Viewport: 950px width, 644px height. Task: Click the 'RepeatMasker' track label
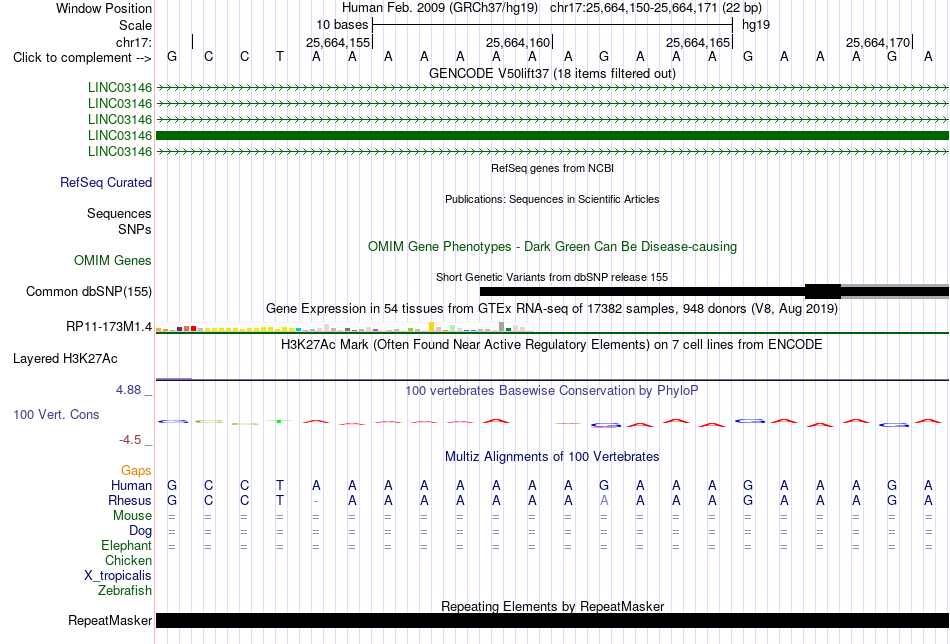pyautogui.click(x=110, y=620)
